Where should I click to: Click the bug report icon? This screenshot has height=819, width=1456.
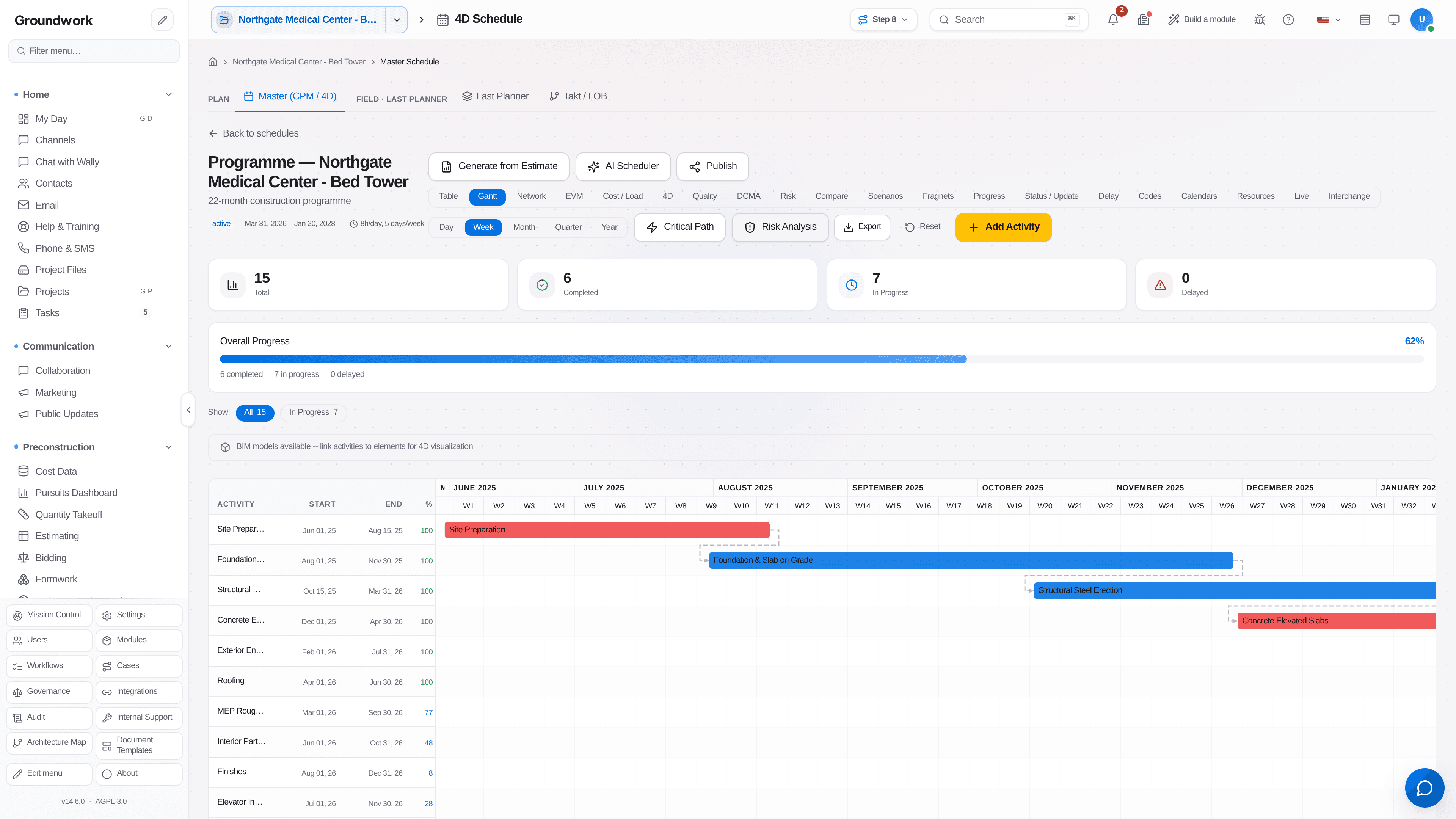pyautogui.click(x=1259, y=20)
